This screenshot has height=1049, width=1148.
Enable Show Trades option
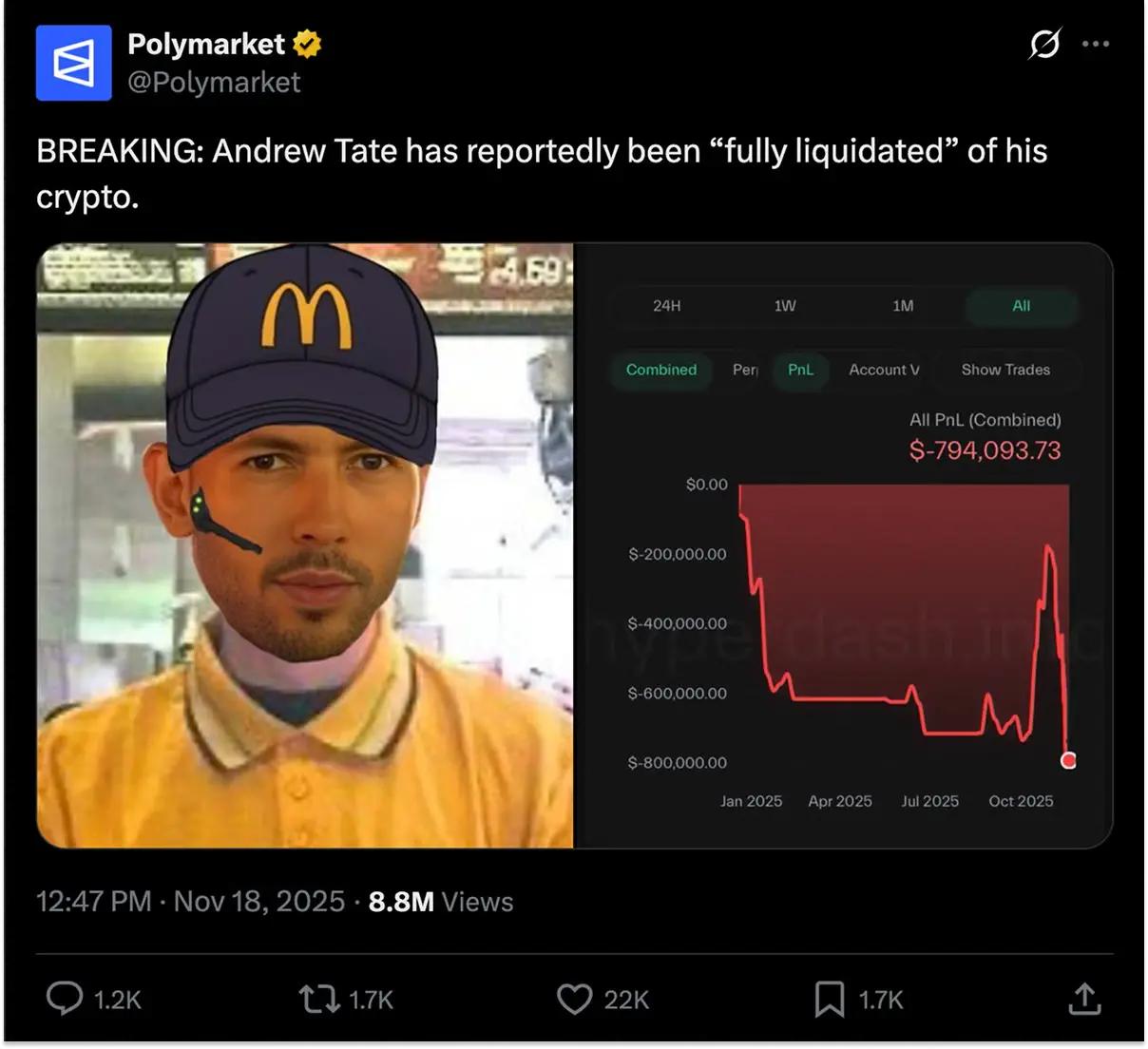click(x=1005, y=370)
